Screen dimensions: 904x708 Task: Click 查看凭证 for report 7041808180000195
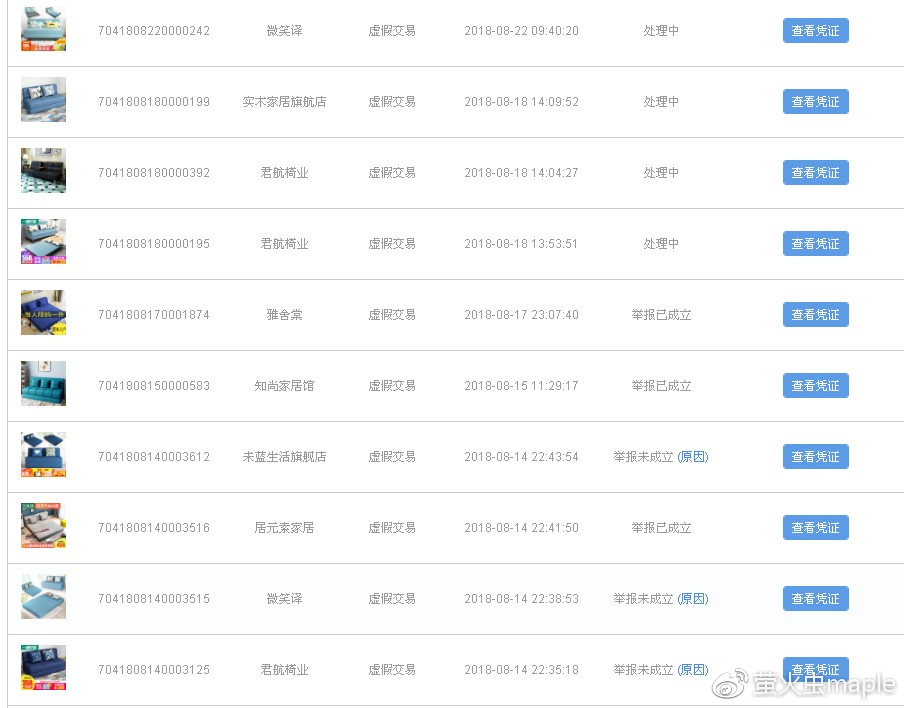pyautogui.click(x=815, y=243)
